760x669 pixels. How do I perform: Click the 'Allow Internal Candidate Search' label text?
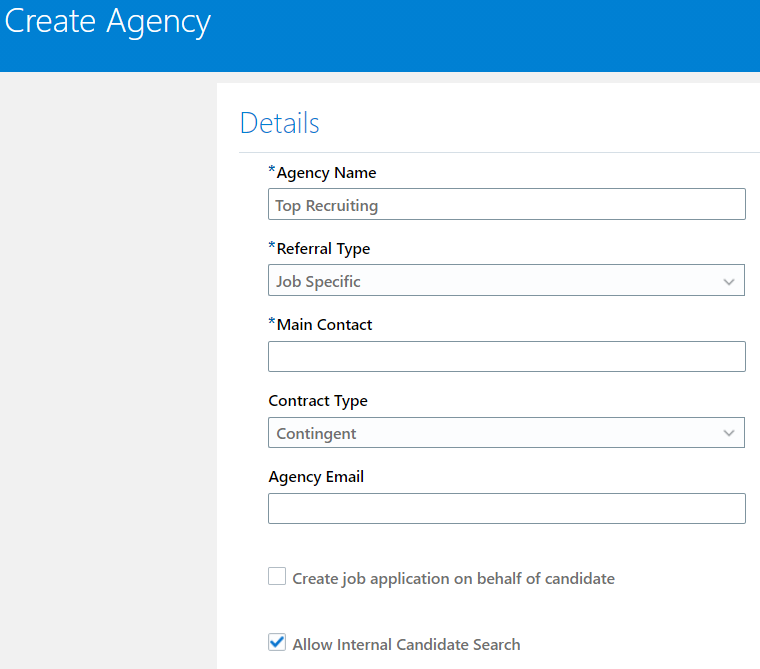point(406,644)
